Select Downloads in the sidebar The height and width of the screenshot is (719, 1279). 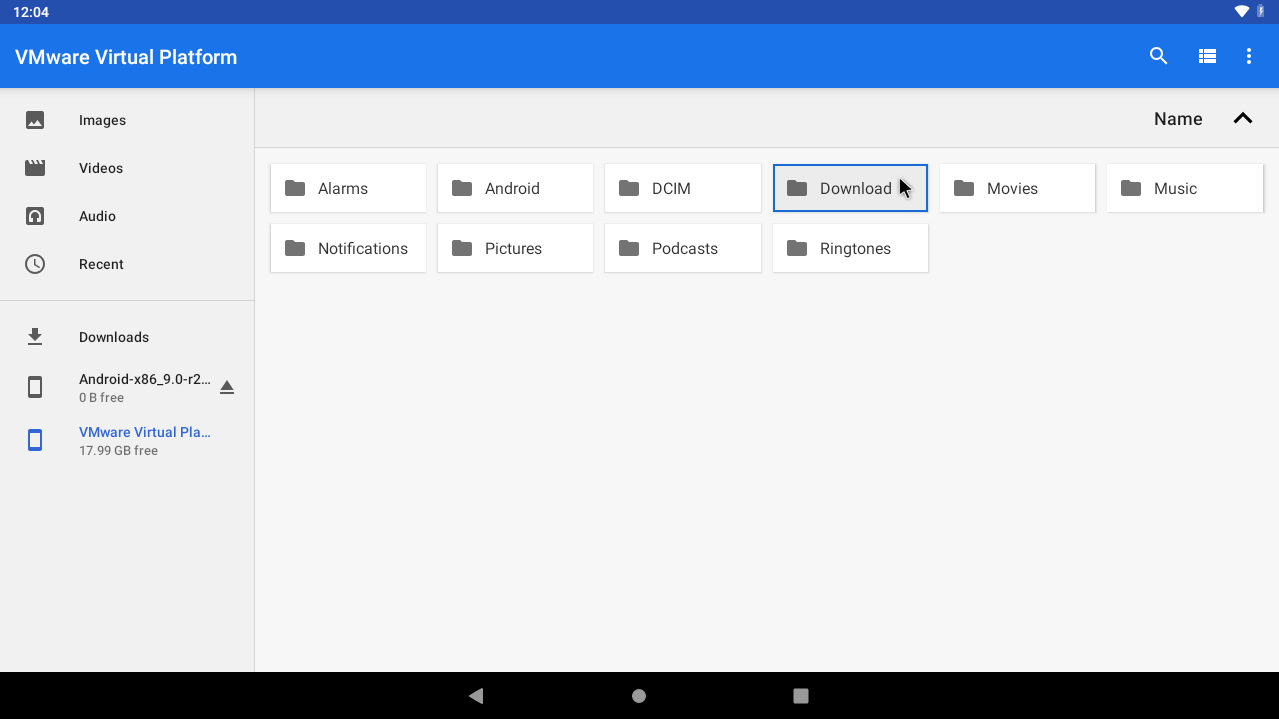coord(127,337)
